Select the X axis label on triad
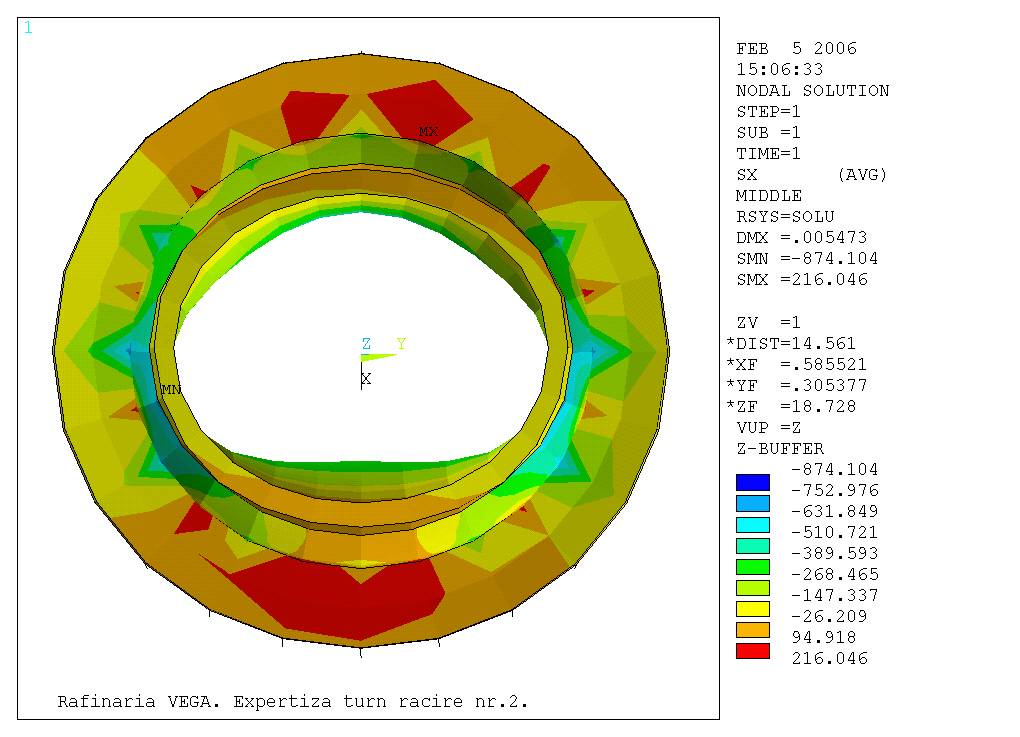 366,379
